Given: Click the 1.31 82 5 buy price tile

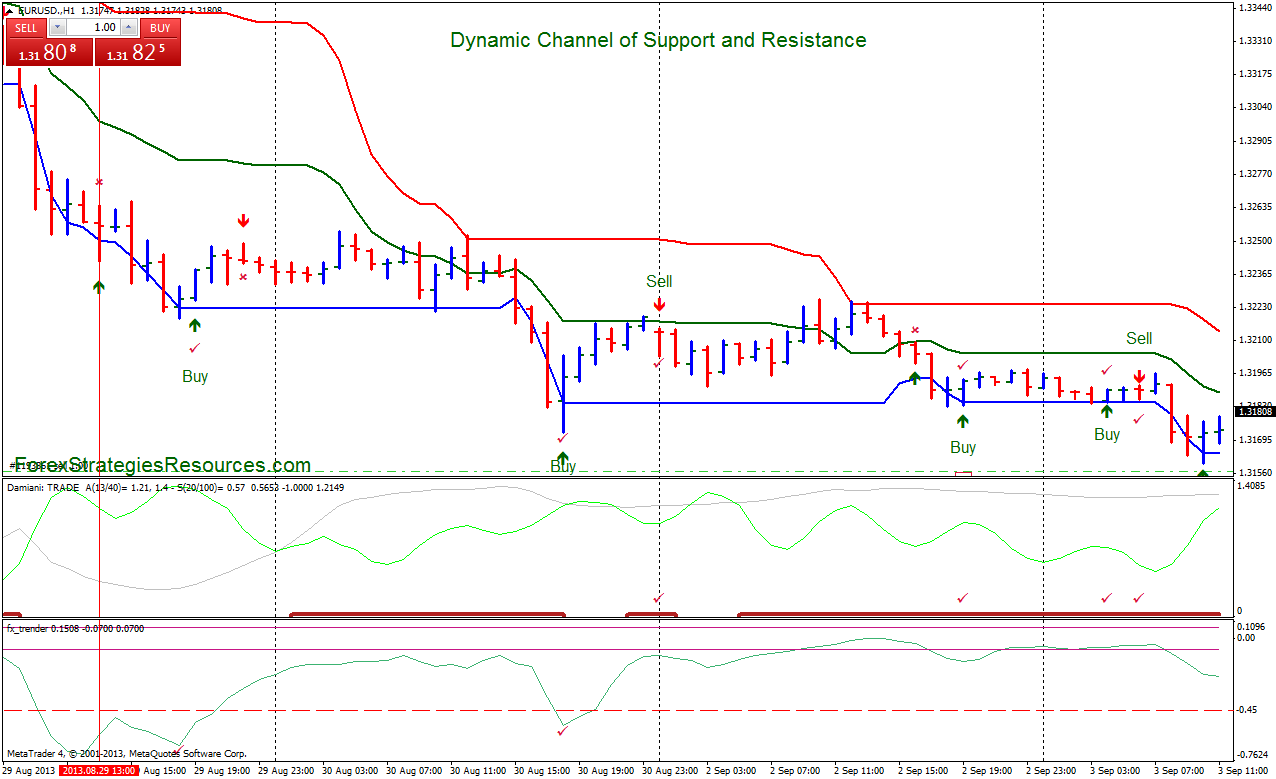Looking at the screenshot, I should [138, 53].
